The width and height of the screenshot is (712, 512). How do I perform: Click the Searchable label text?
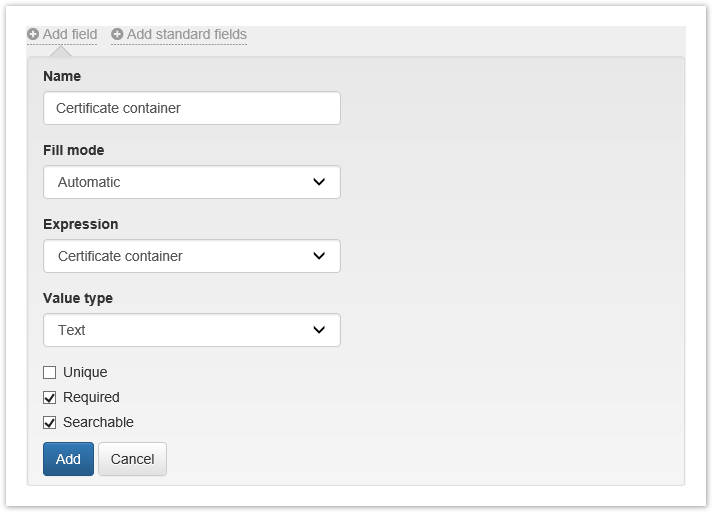pyautogui.click(x=98, y=422)
